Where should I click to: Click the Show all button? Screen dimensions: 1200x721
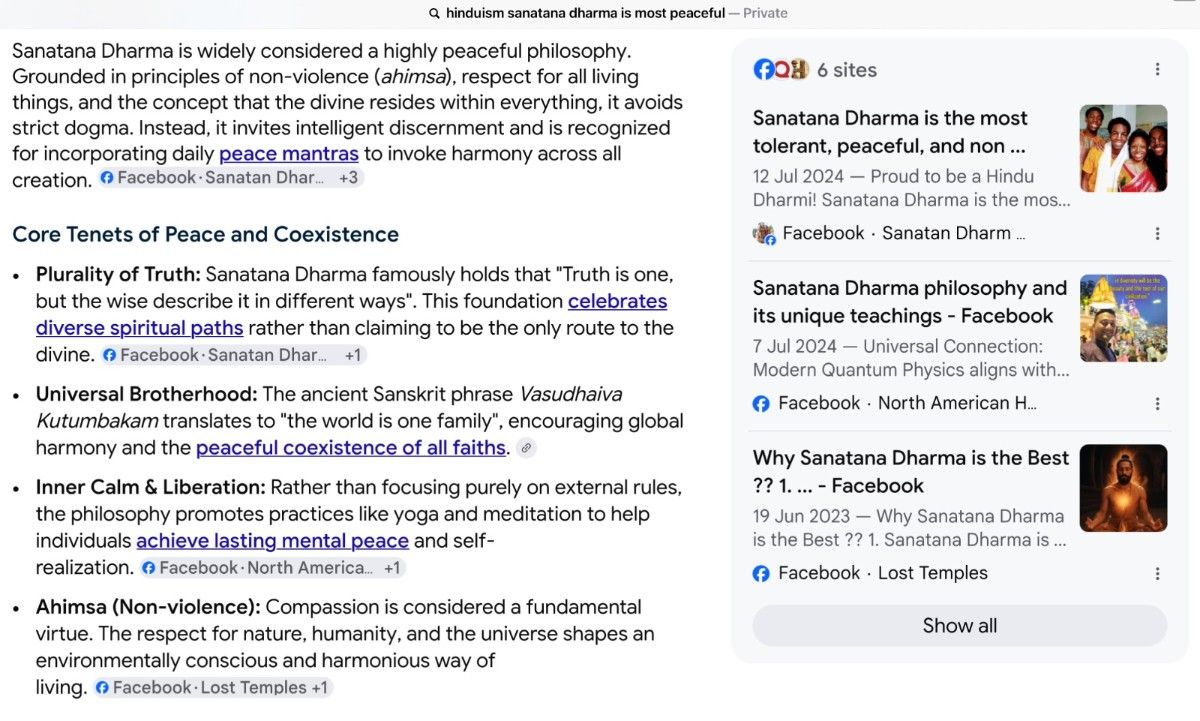coord(960,626)
